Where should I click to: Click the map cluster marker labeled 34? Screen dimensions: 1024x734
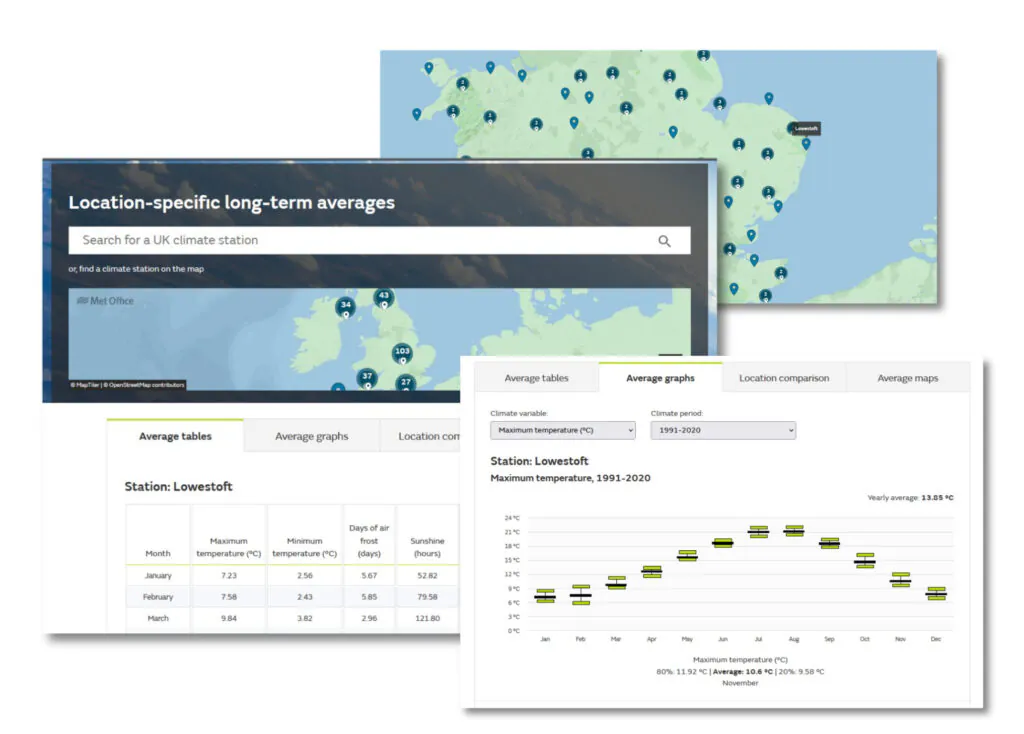(346, 306)
